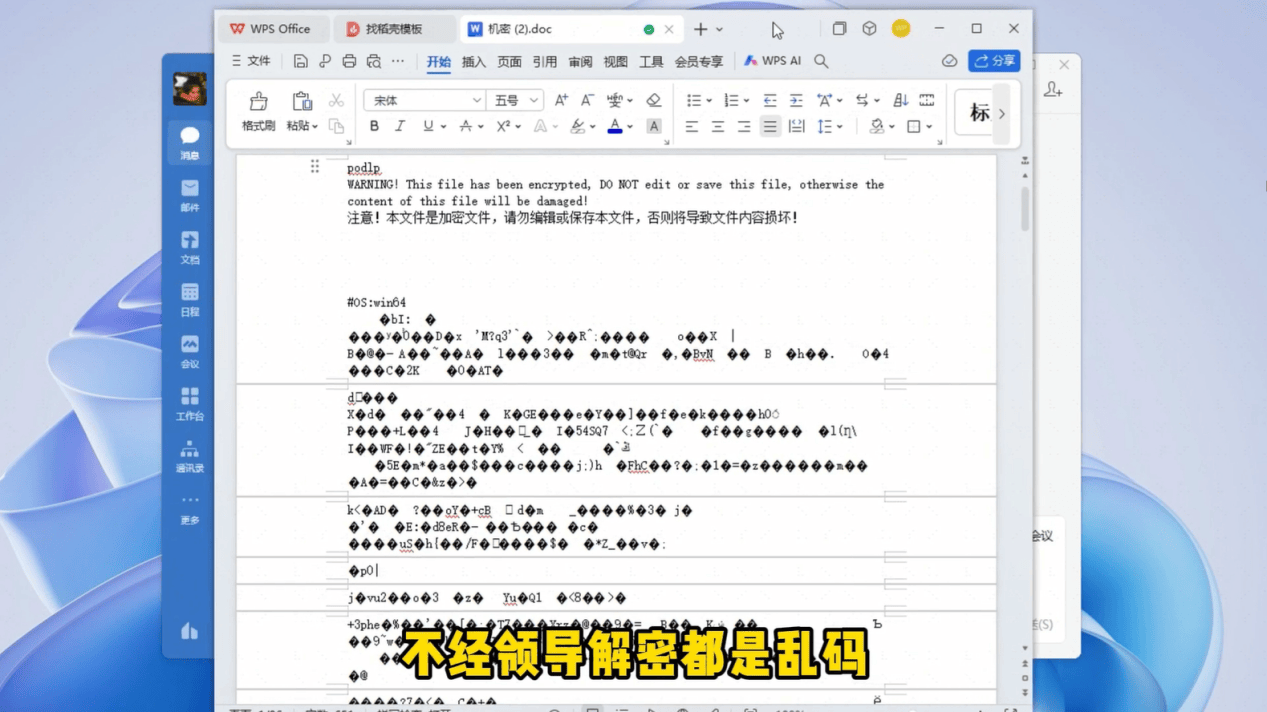Clear formatting with the eraser icon
The height and width of the screenshot is (712, 1267).
654,100
